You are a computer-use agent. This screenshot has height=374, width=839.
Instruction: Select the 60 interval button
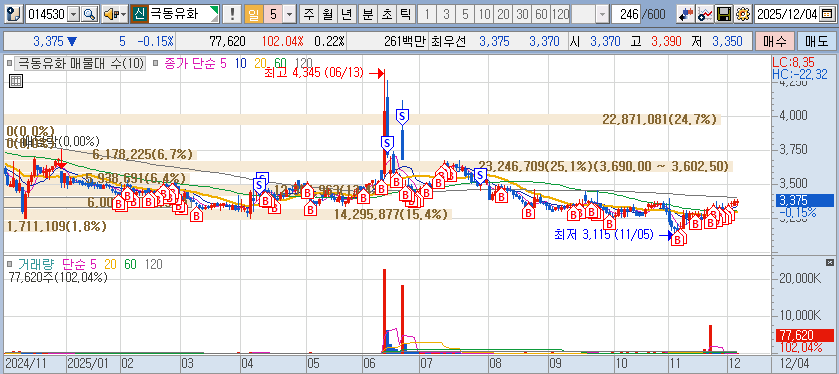pyautogui.click(x=541, y=14)
